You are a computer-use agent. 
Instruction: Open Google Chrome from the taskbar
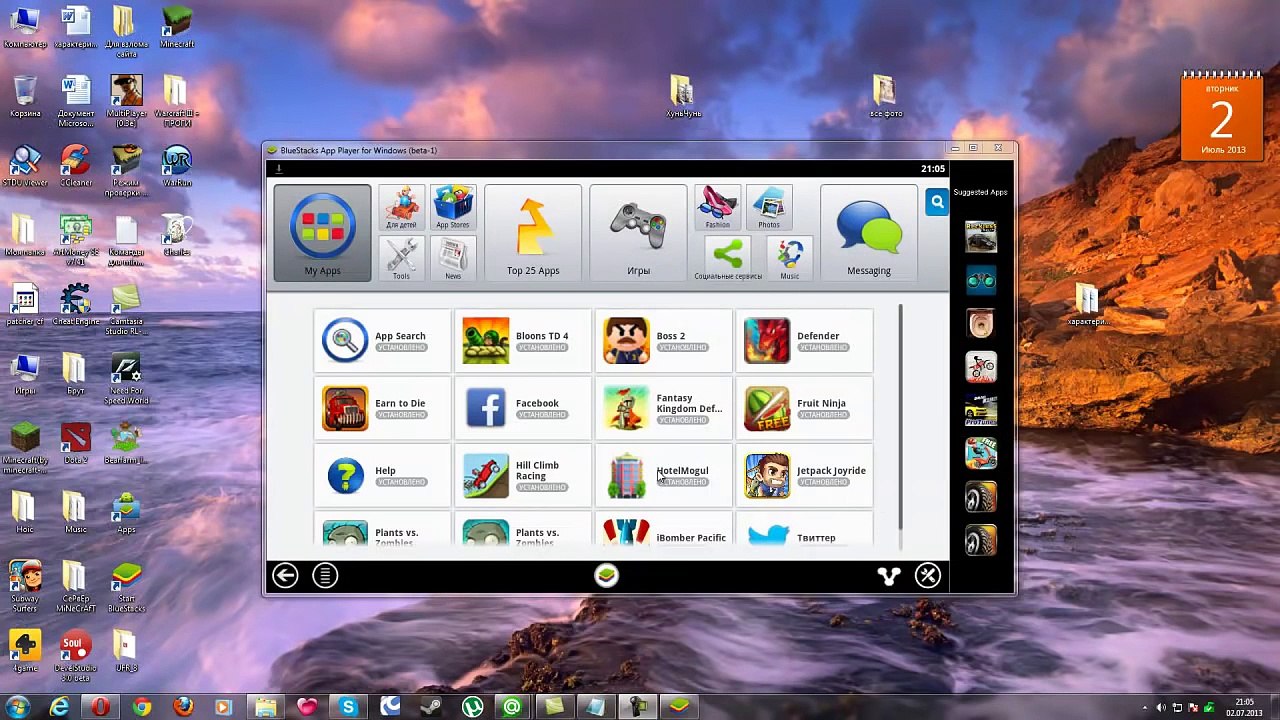pos(142,707)
